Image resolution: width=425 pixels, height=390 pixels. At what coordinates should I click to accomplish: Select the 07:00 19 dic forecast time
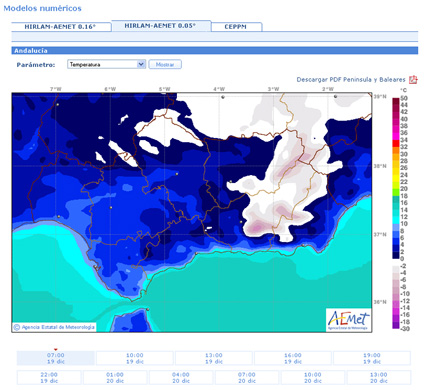coord(56,358)
